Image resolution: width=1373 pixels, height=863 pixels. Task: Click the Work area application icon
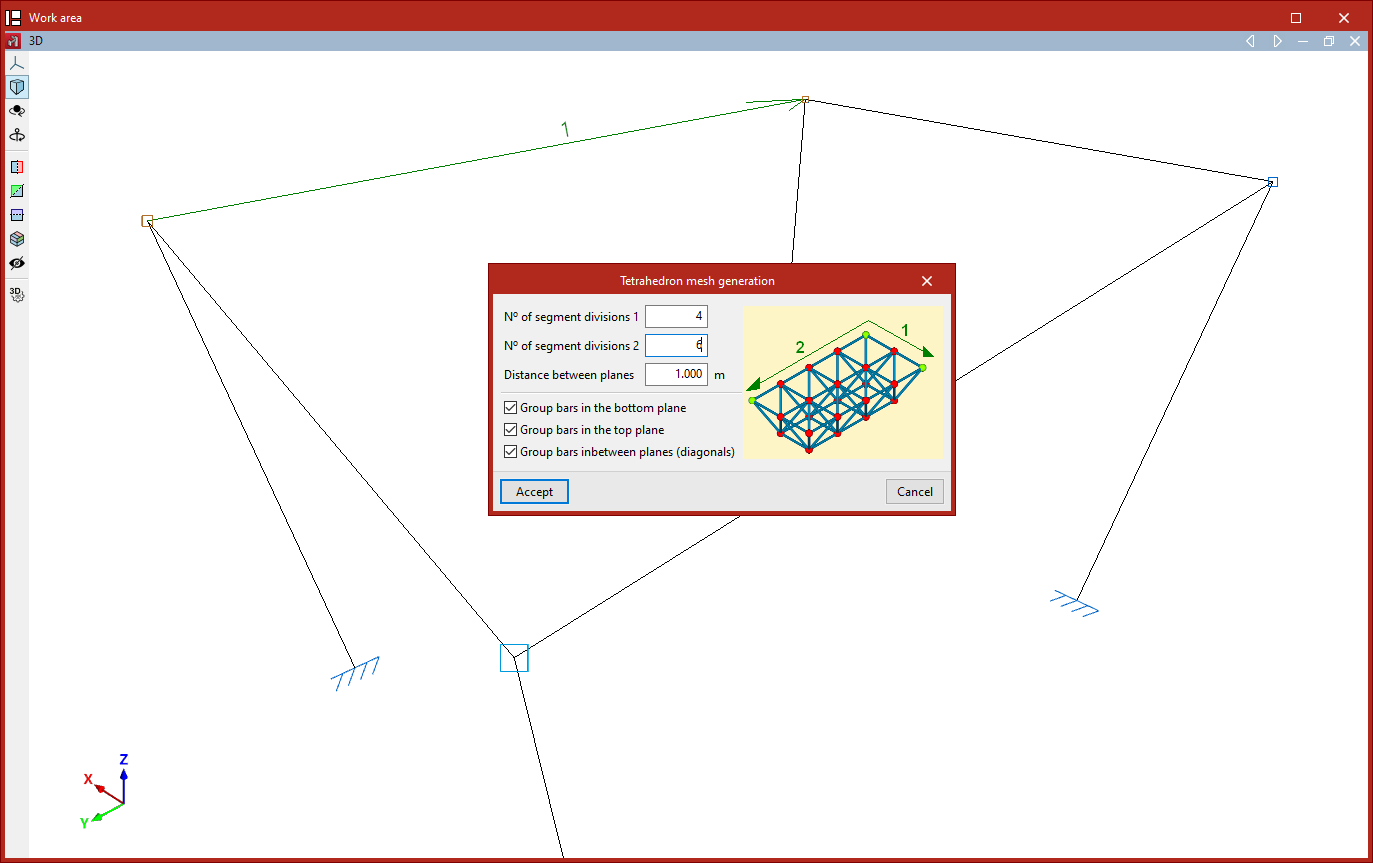click(x=14, y=18)
